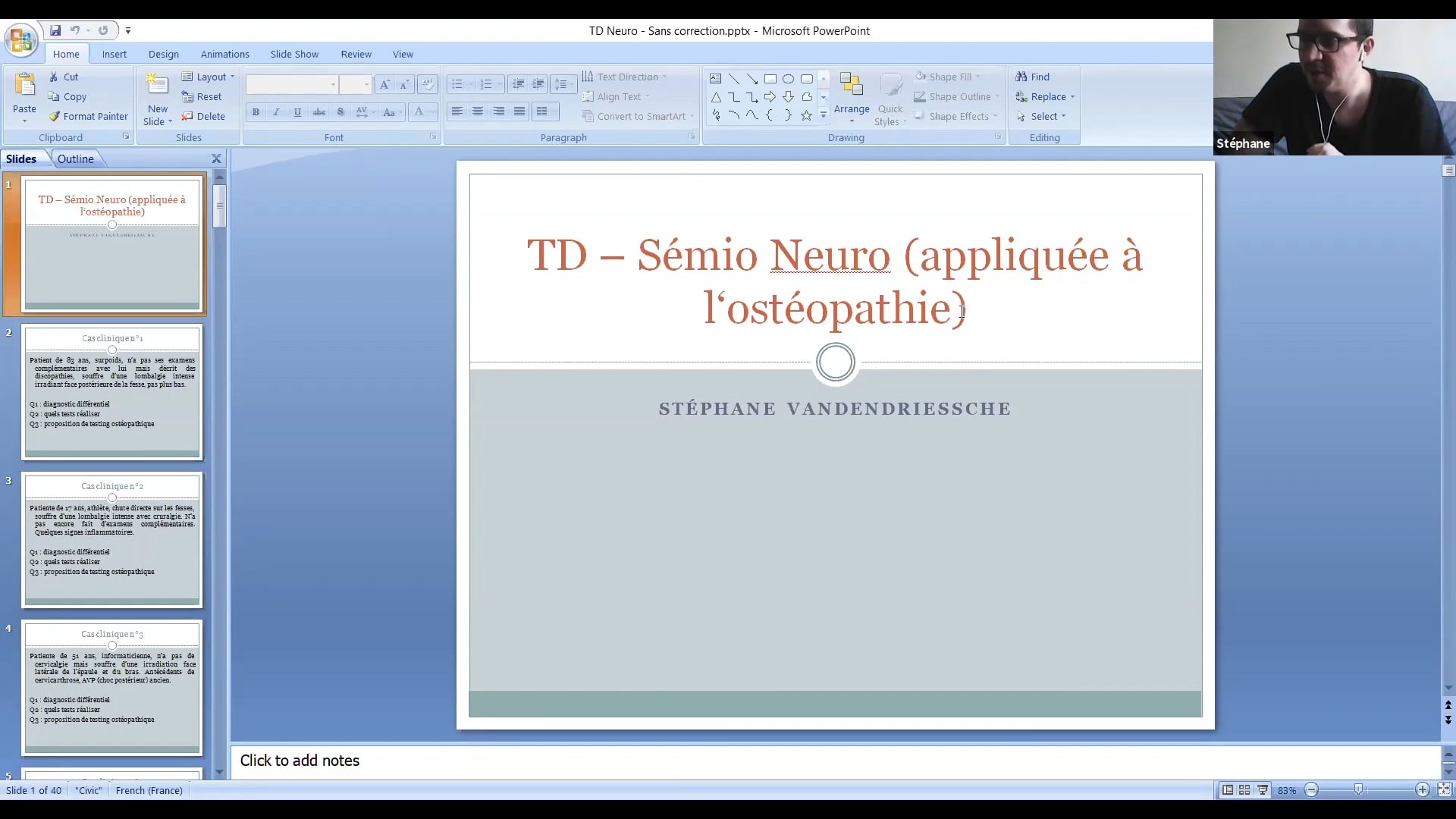
Task: Click Delete in the Slides group
Action: tap(204, 116)
